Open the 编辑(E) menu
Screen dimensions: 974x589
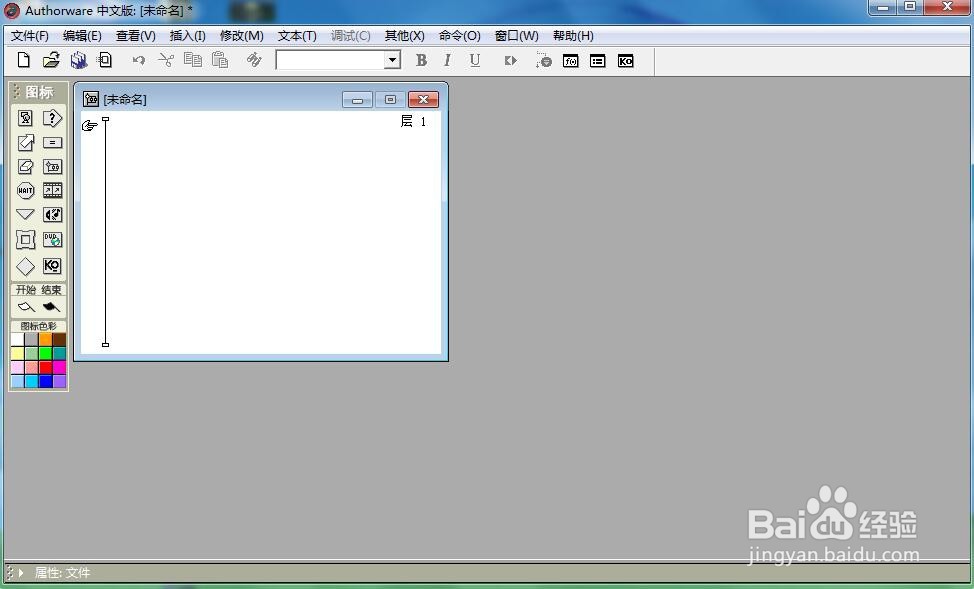coord(82,36)
